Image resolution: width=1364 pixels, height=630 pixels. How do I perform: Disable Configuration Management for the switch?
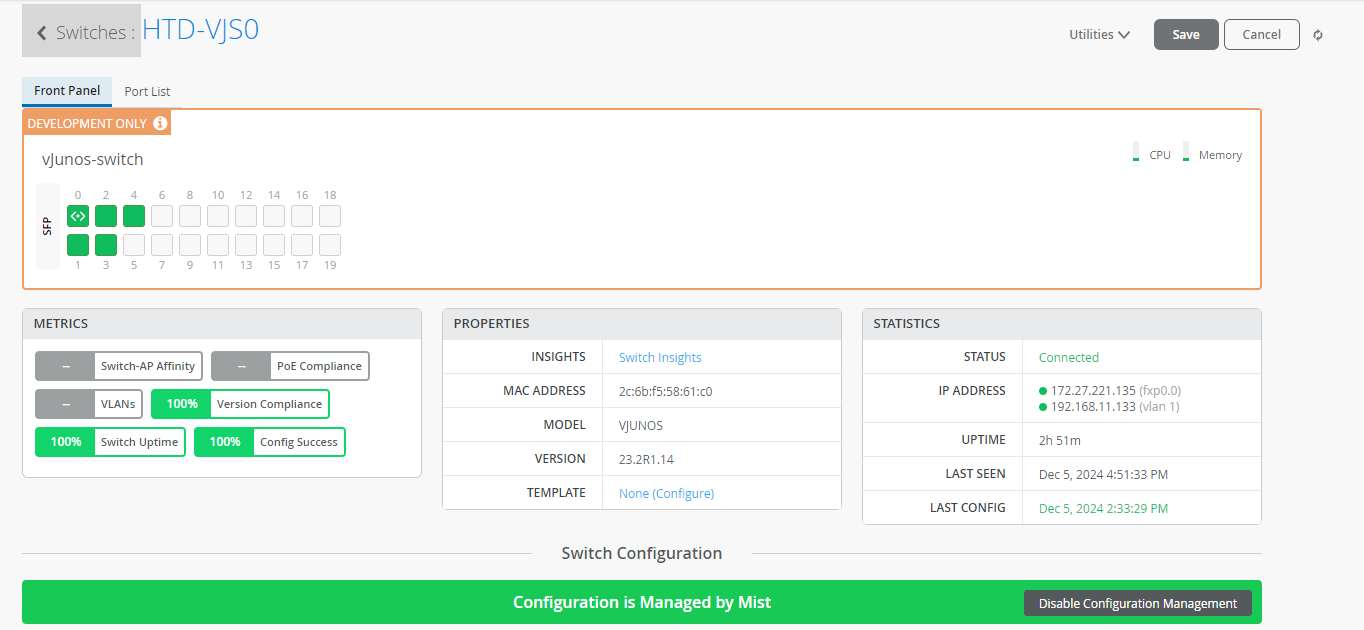(1137, 603)
